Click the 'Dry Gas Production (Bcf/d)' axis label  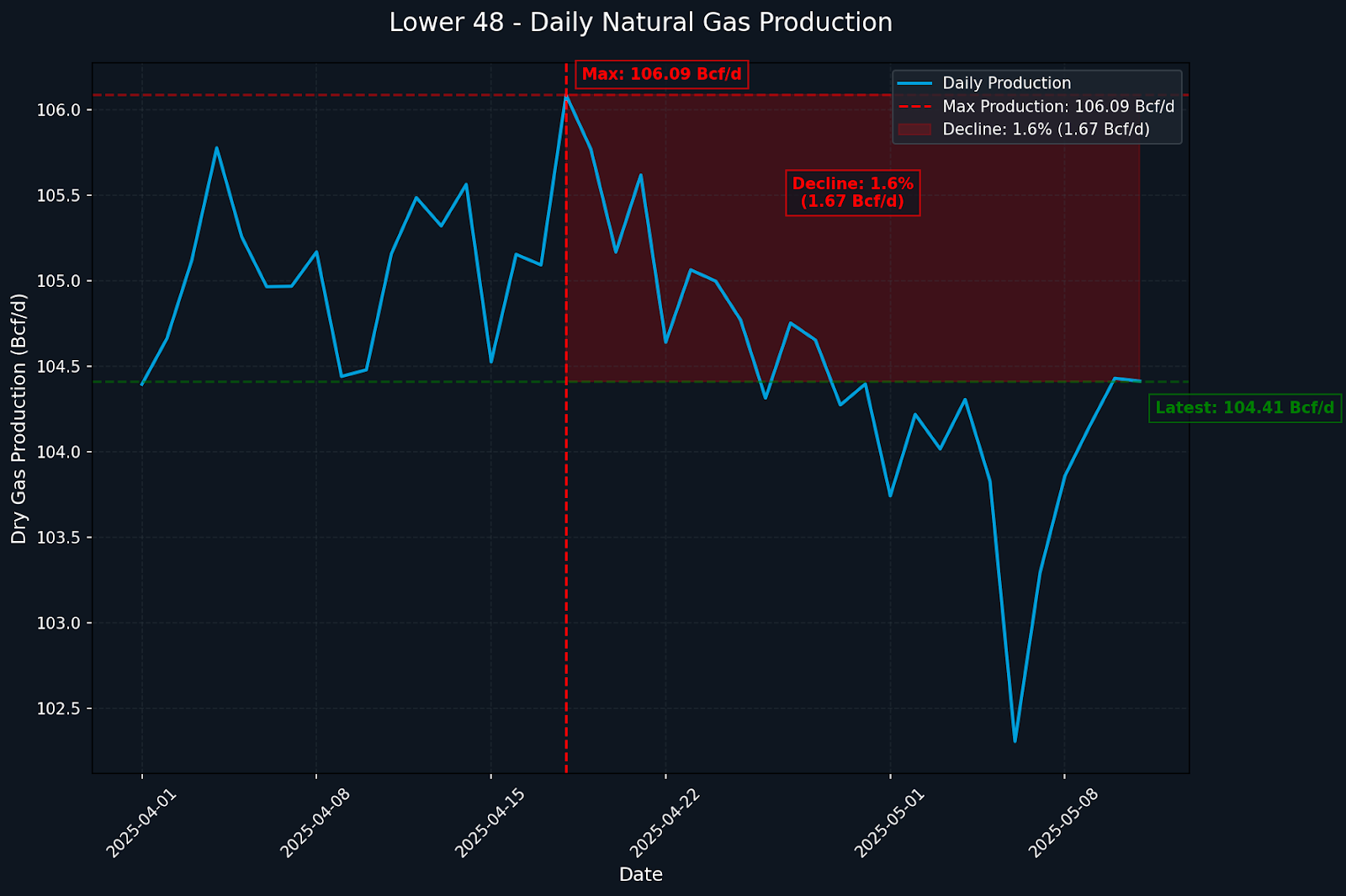coord(19,418)
